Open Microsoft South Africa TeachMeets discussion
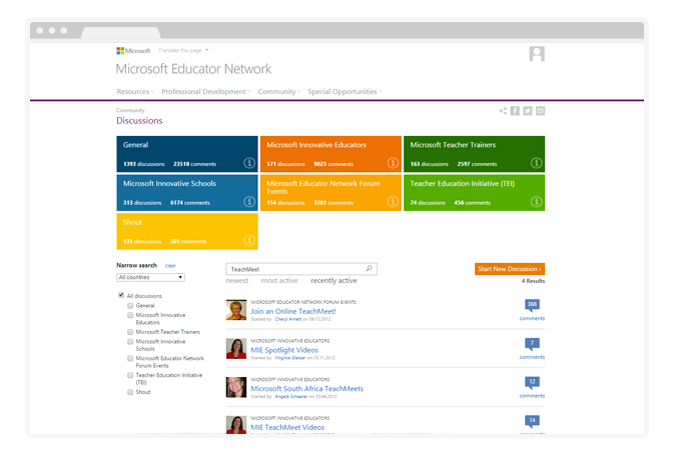 tap(307, 388)
